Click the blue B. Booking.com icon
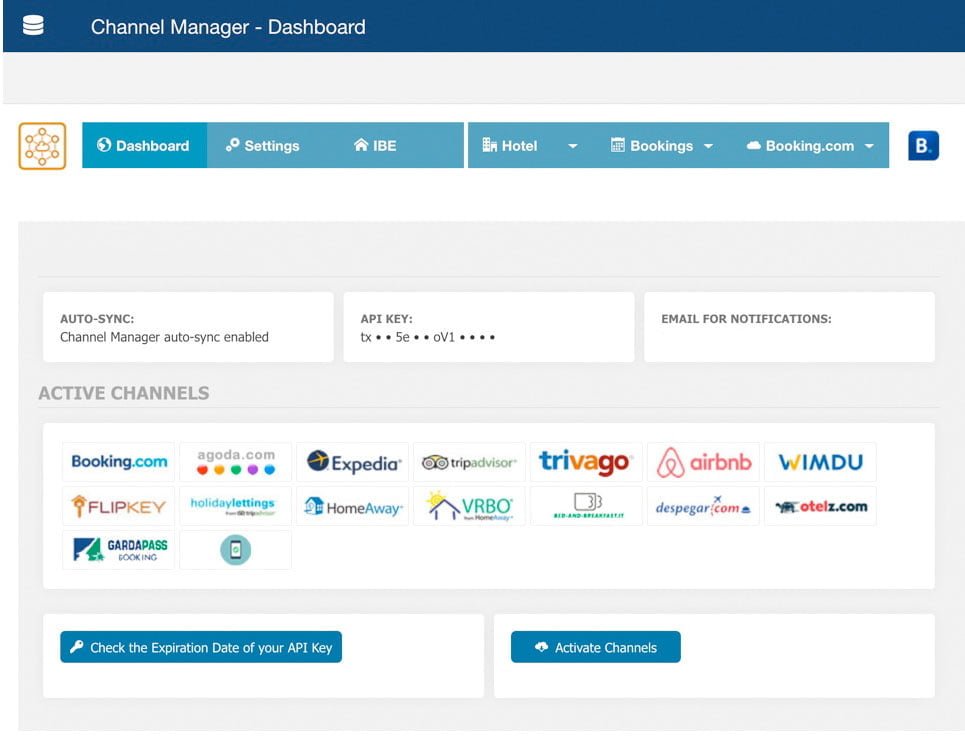This screenshot has height=740, width=965. pos(923,146)
